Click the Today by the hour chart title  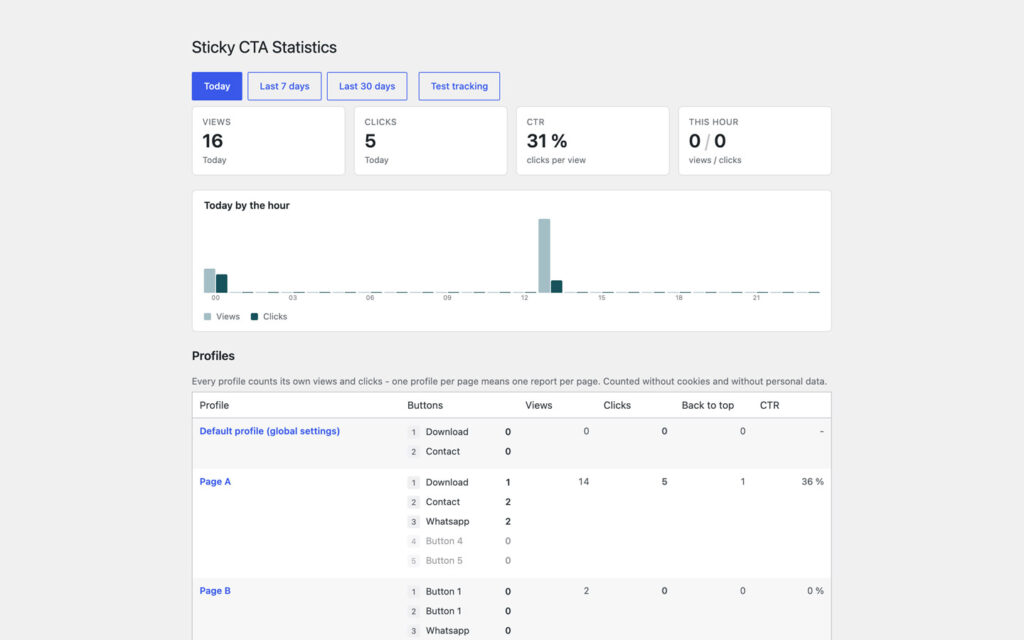click(x=246, y=205)
